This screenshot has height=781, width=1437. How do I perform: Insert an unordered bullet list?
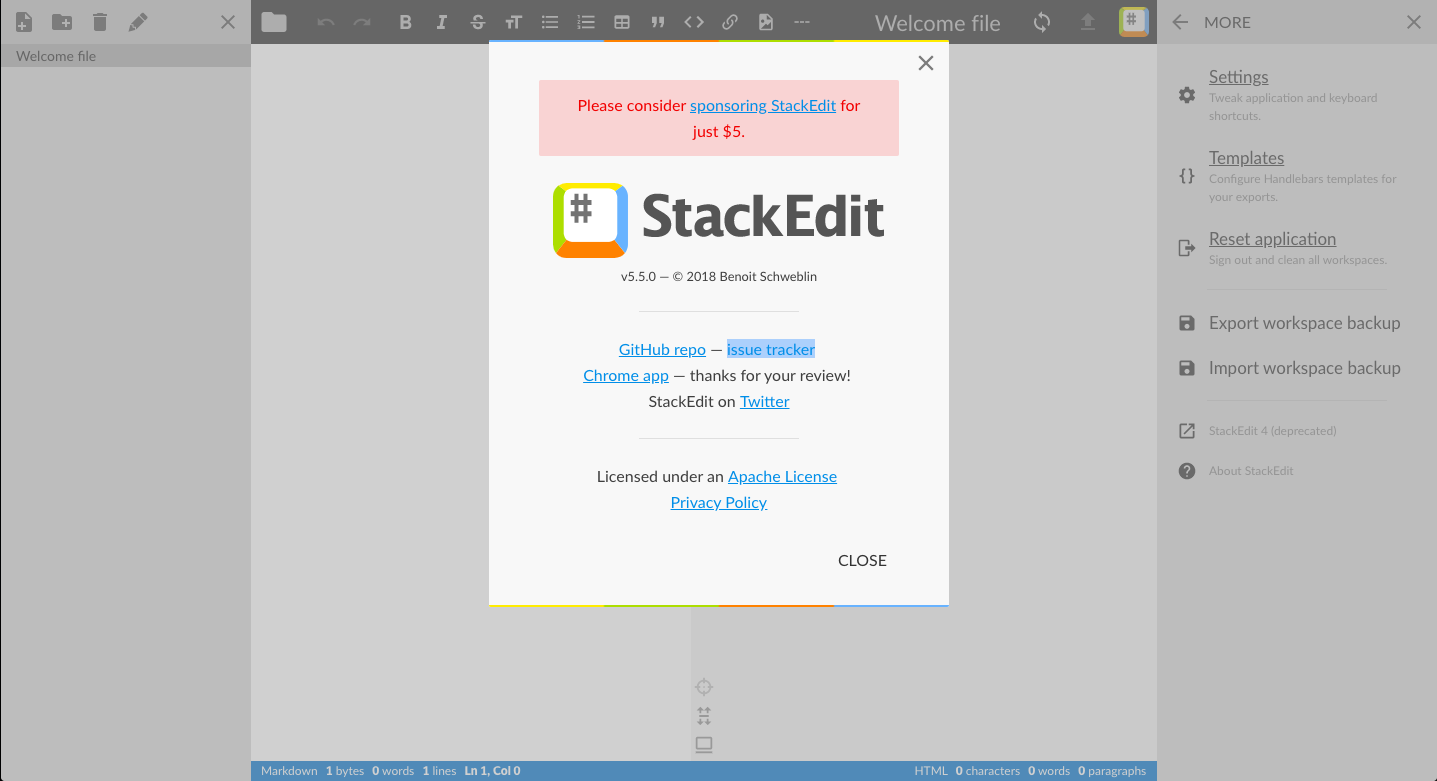[x=549, y=22]
